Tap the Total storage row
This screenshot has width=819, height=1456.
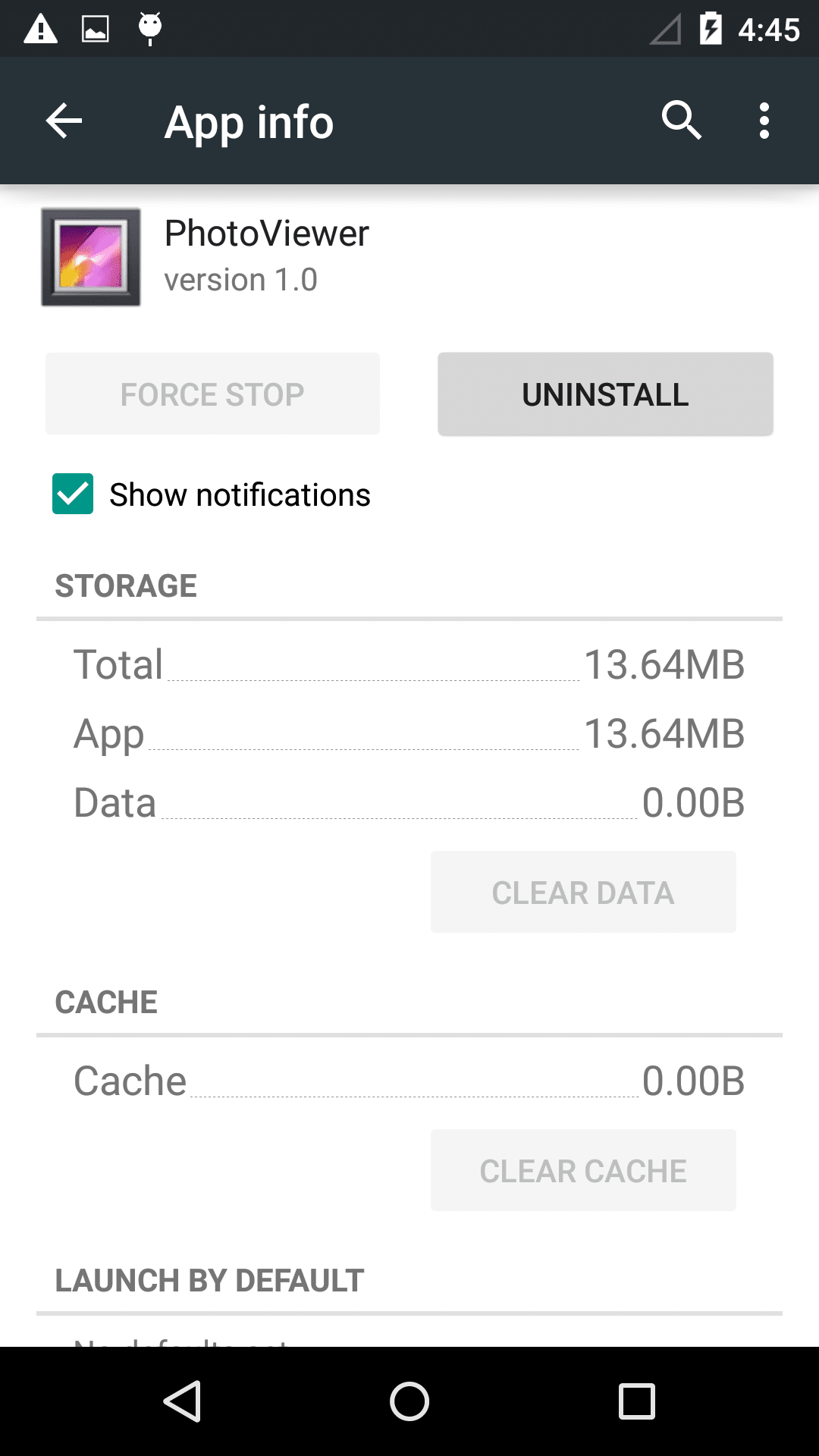tap(409, 665)
